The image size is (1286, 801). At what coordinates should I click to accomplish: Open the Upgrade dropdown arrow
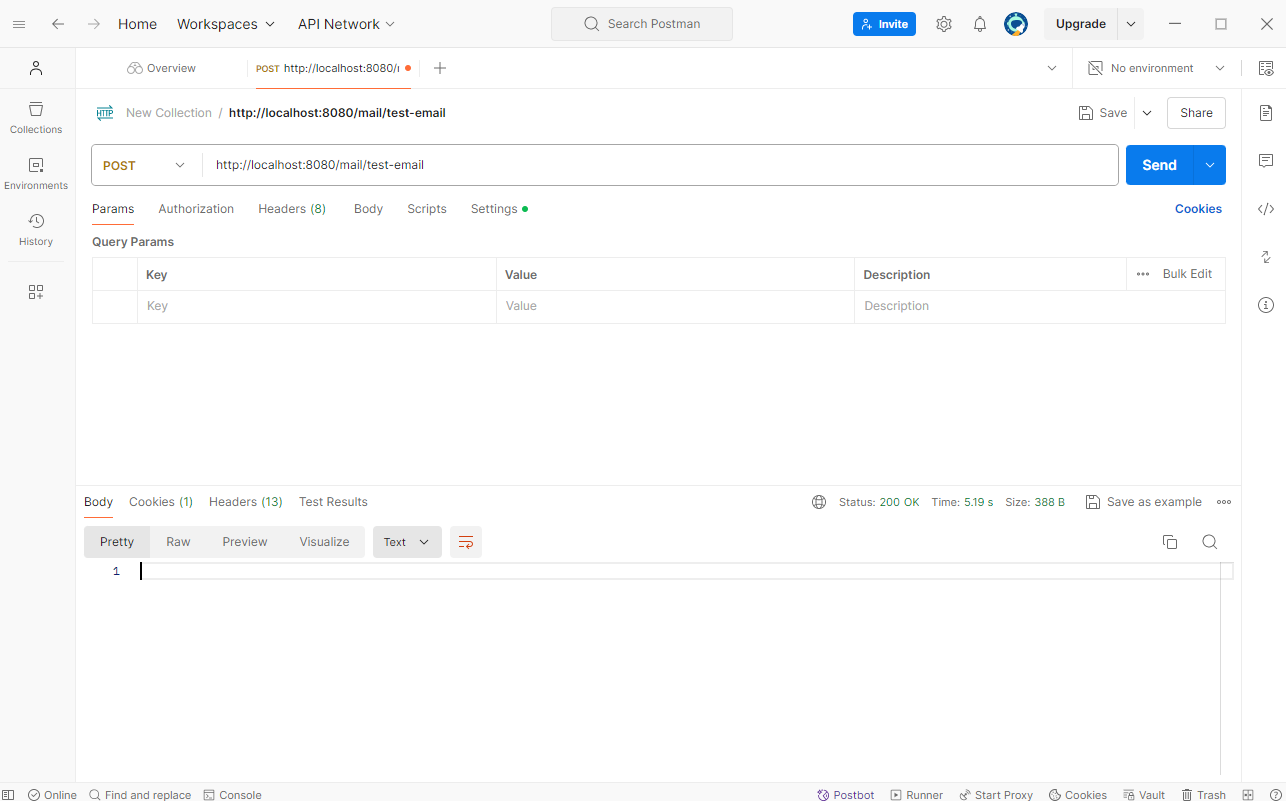click(1131, 24)
